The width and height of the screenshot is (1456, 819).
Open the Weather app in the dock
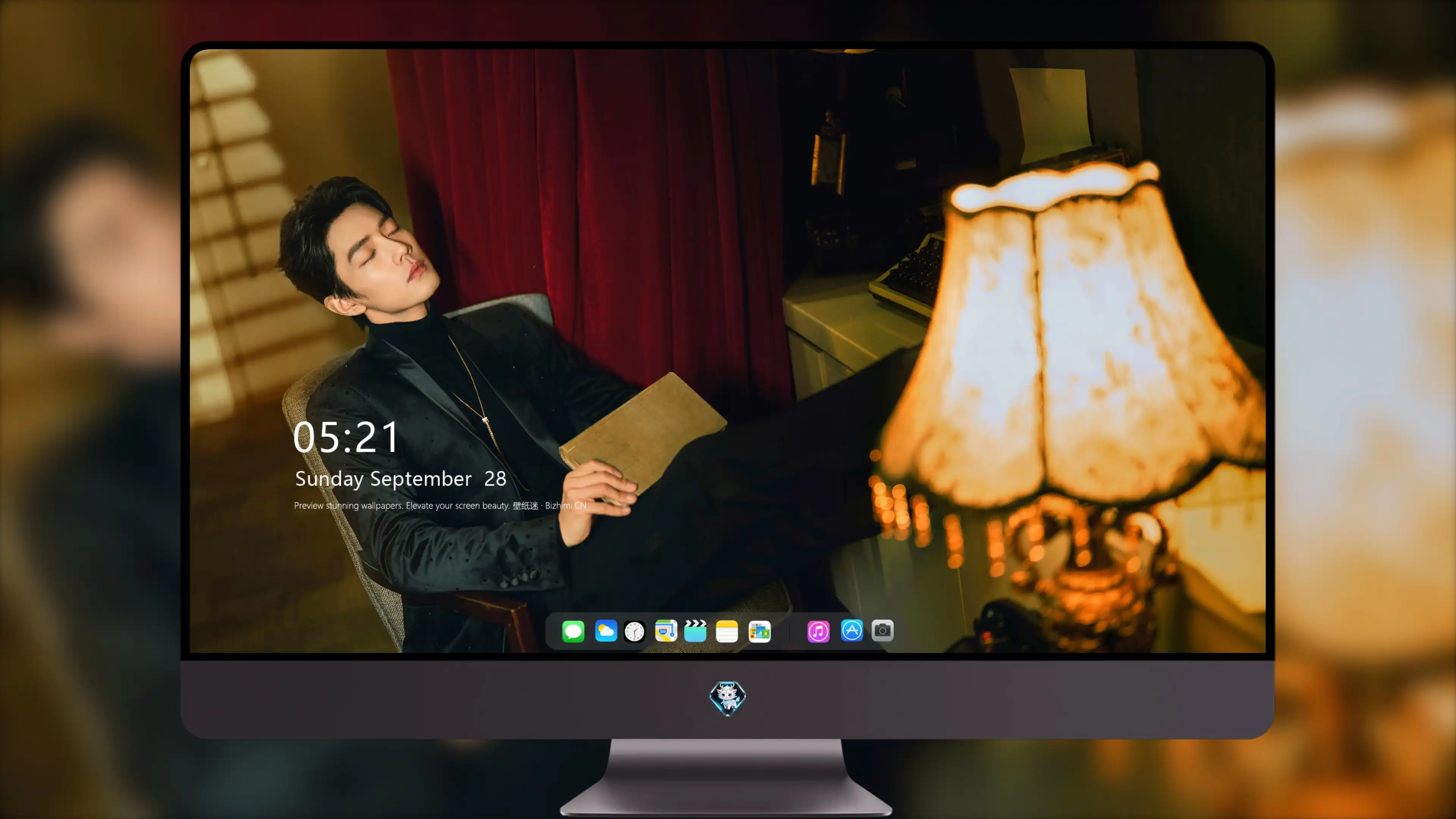pos(606,631)
